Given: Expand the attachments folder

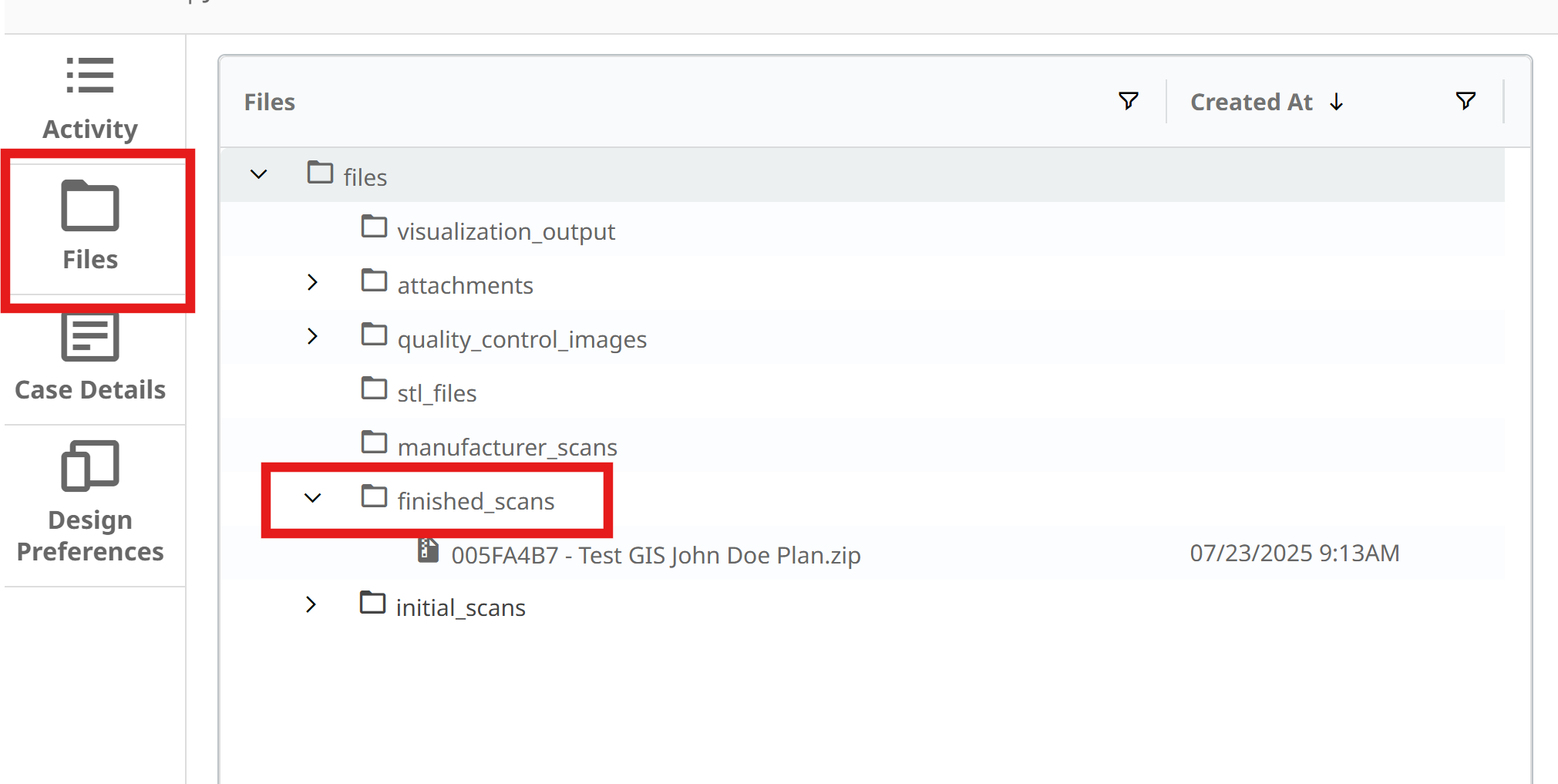Looking at the screenshot, I should [312, 283].
